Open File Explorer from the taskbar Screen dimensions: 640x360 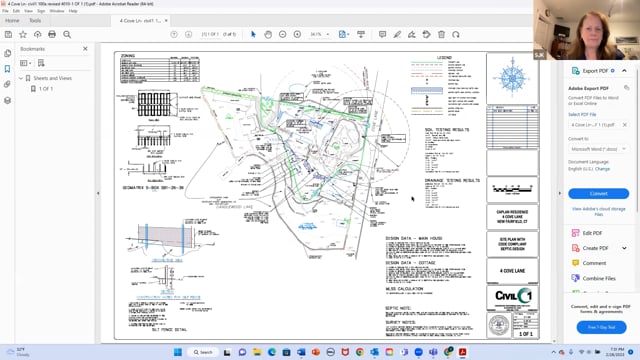pos(257,352)
